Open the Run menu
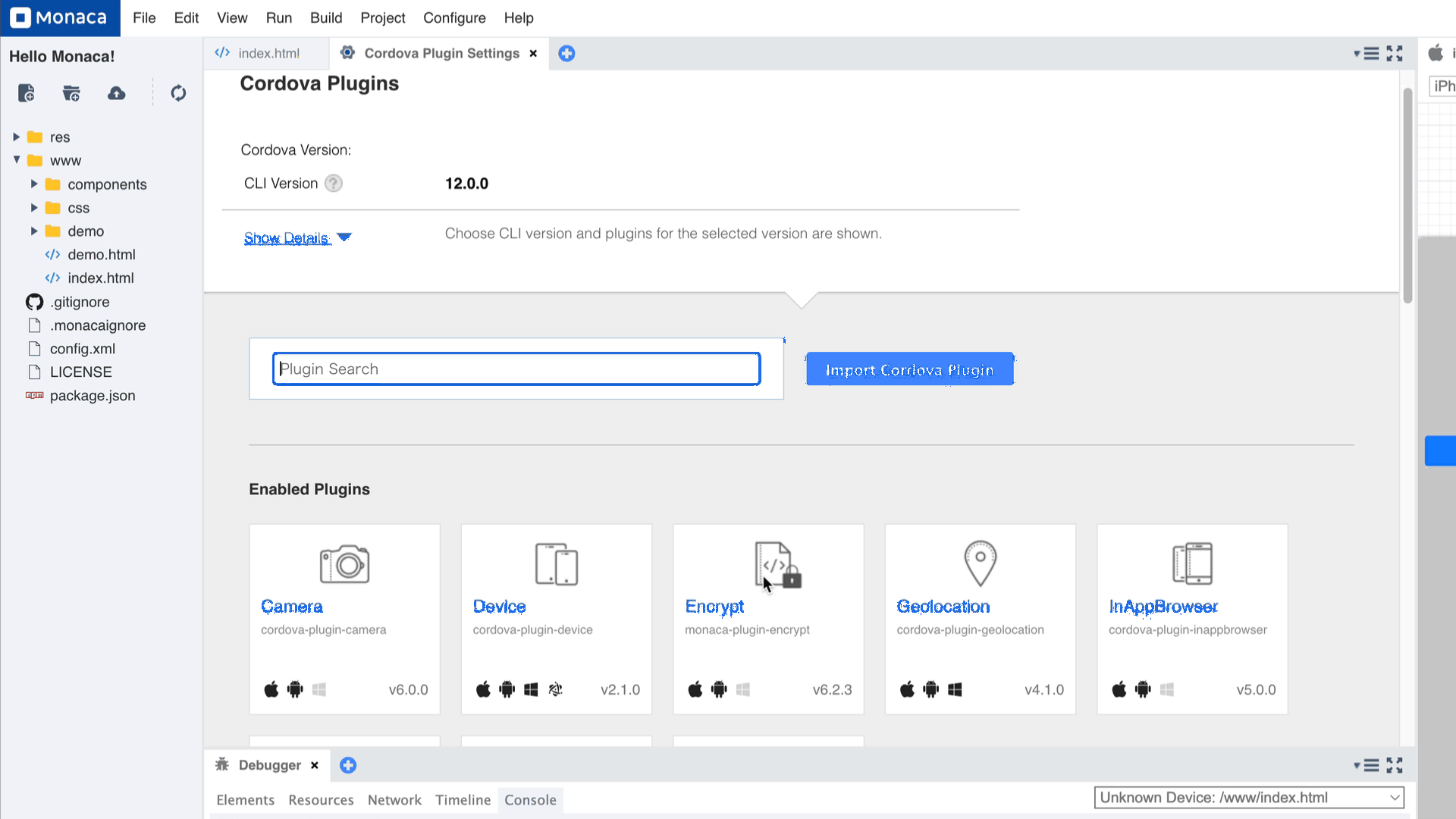The image size is (1456, 819). tap(278, 17)
